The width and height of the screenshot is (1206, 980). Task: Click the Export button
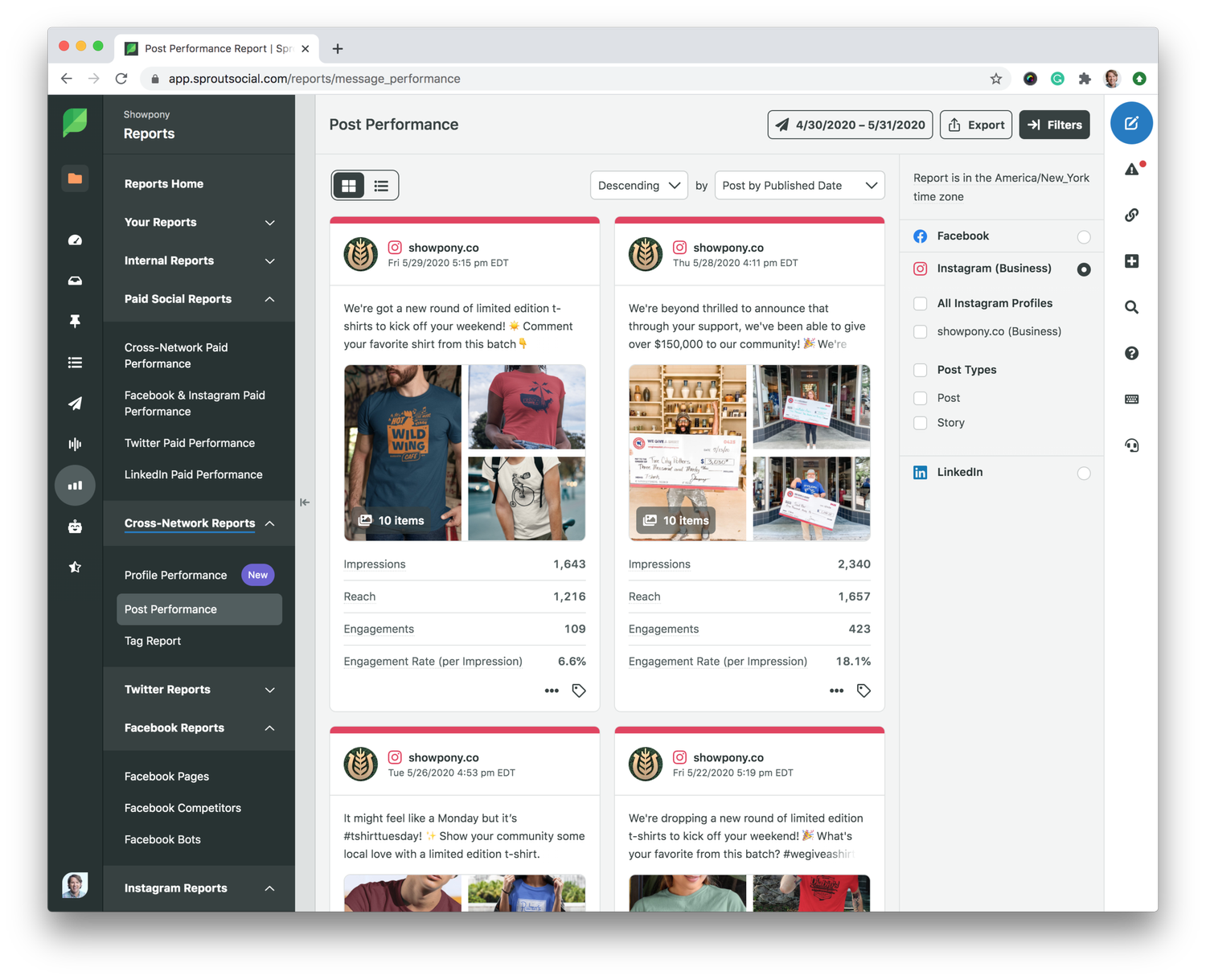coord(976,125)
